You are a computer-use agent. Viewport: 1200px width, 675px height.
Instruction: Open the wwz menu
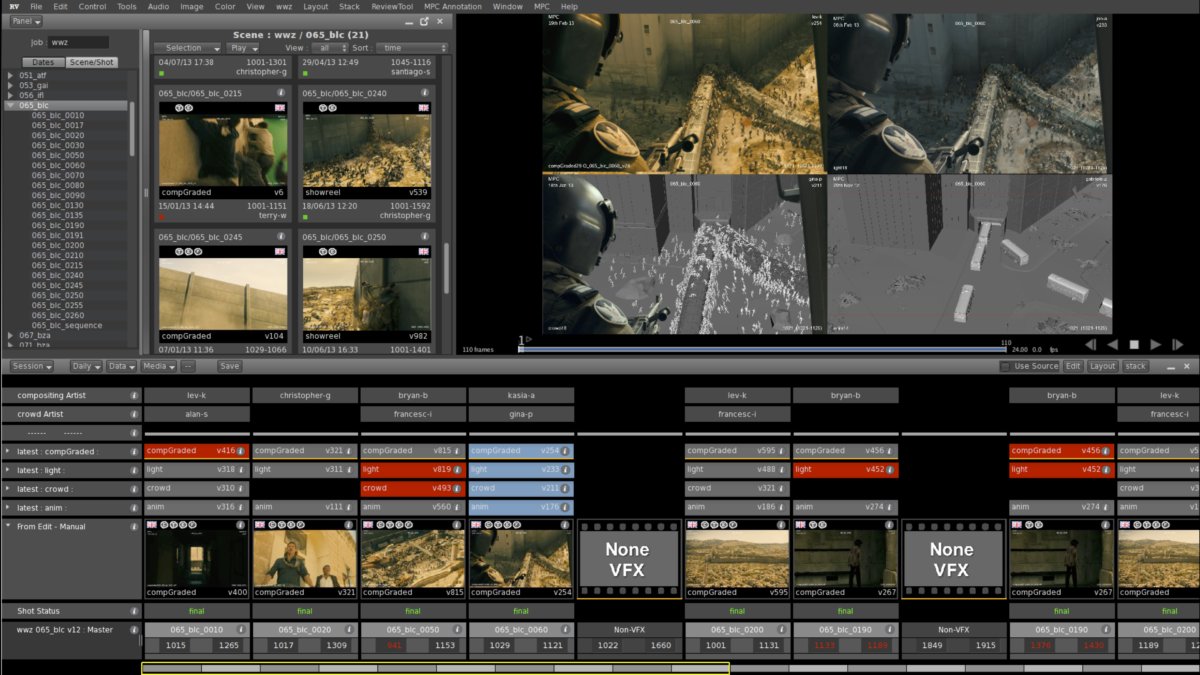pyautogui.click(x=286, y=6)
